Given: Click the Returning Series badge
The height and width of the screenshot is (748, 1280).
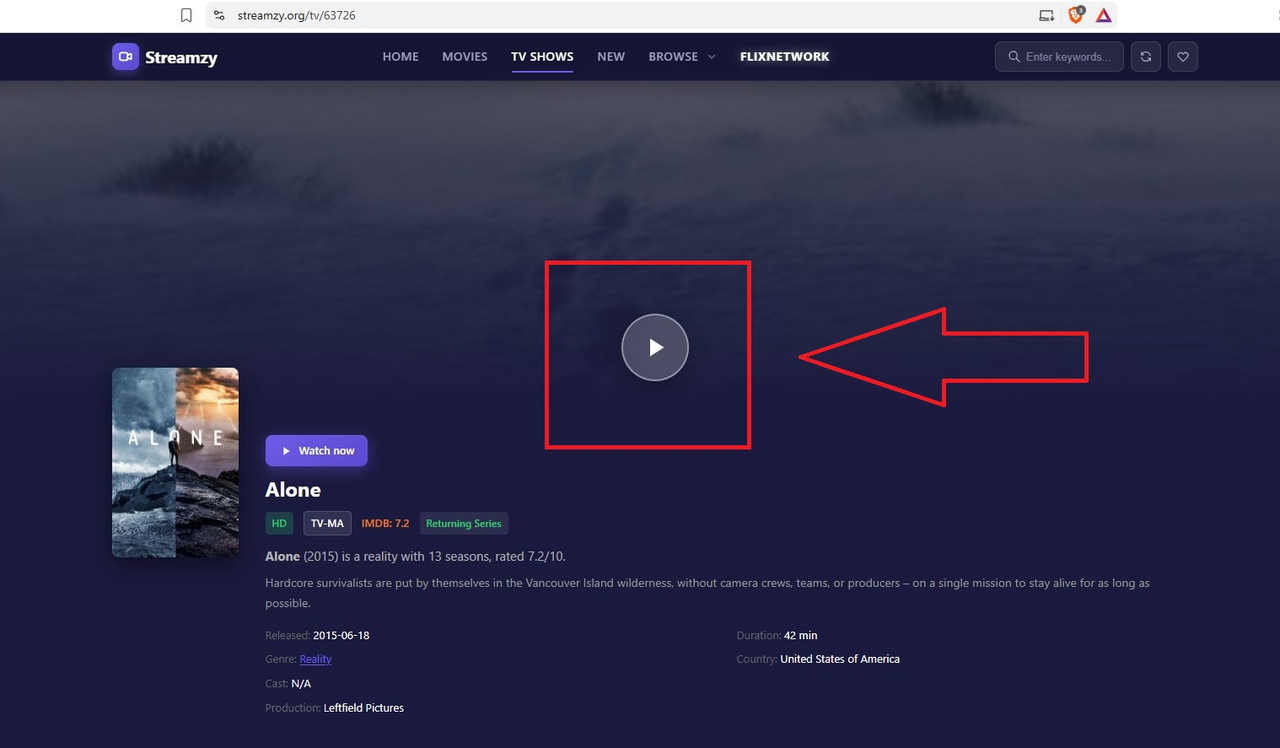Looking at the screenshot, I should 464,523.
